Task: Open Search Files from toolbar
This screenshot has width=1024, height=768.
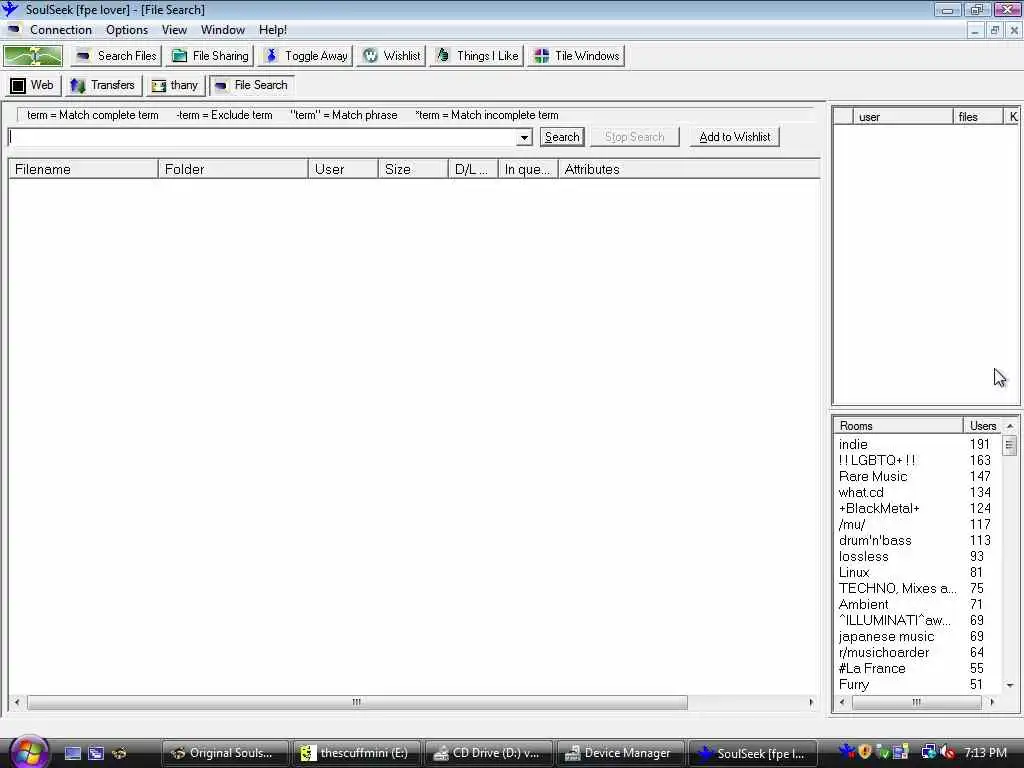Action: tap(116, 56)
